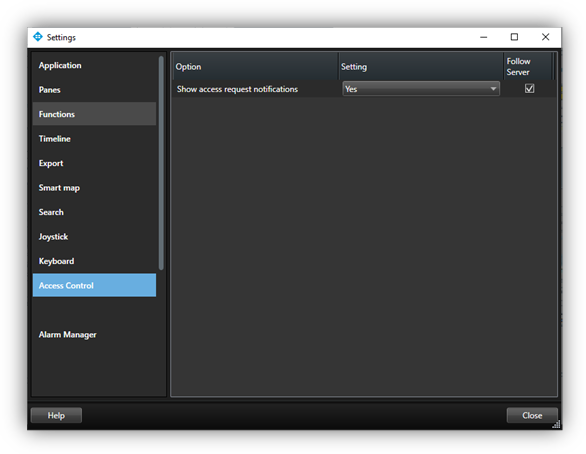Click the sidebar vertical scrollbar
Image resolution: width=586 pixels, height=454 pixels.
(x=161, y=163)
